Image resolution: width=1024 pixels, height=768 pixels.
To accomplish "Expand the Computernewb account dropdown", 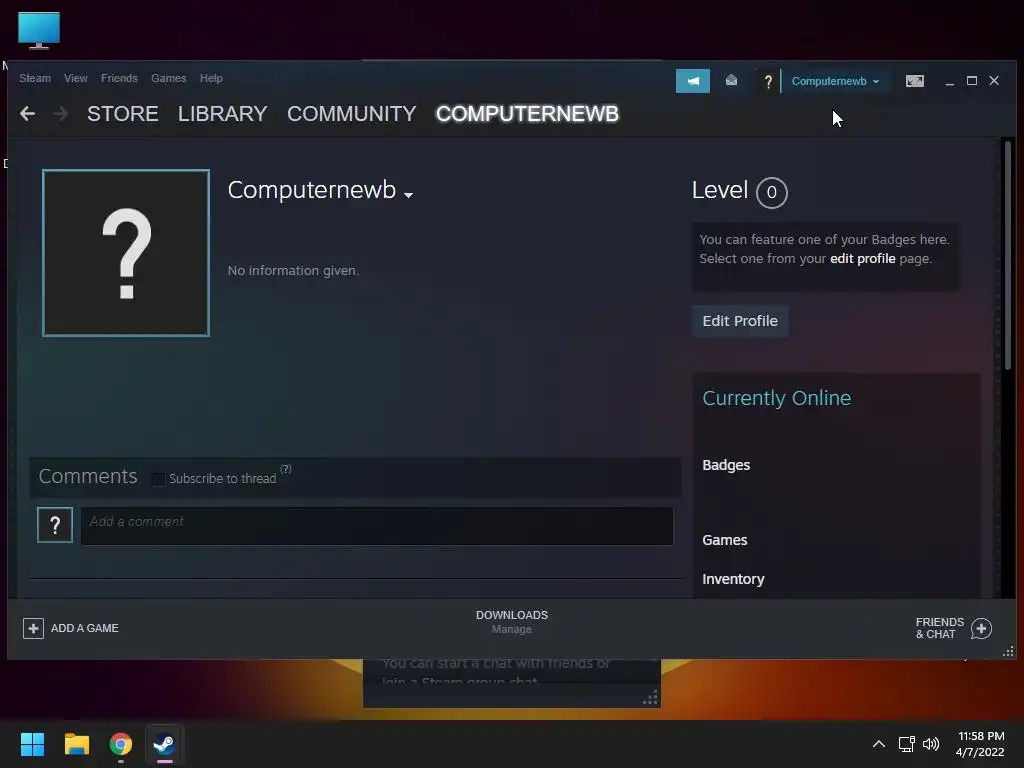I will pos(835,82).
